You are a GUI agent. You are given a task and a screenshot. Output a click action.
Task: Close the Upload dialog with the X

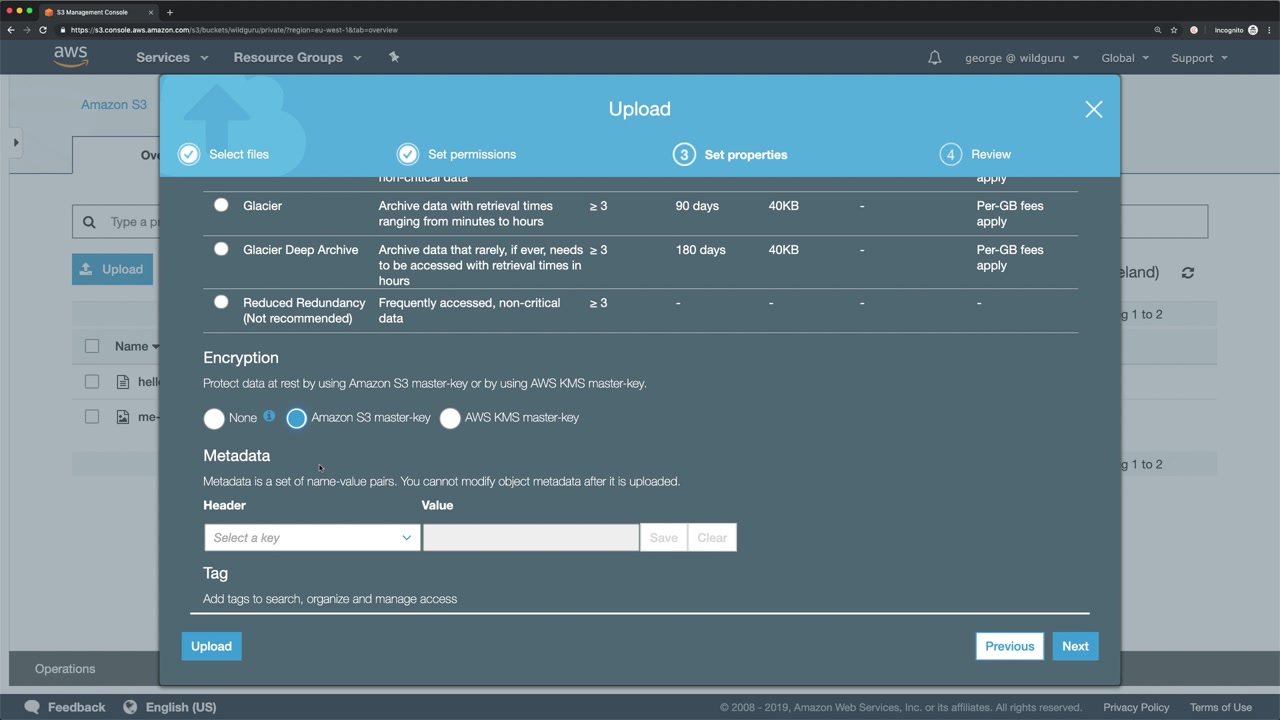1094,109
